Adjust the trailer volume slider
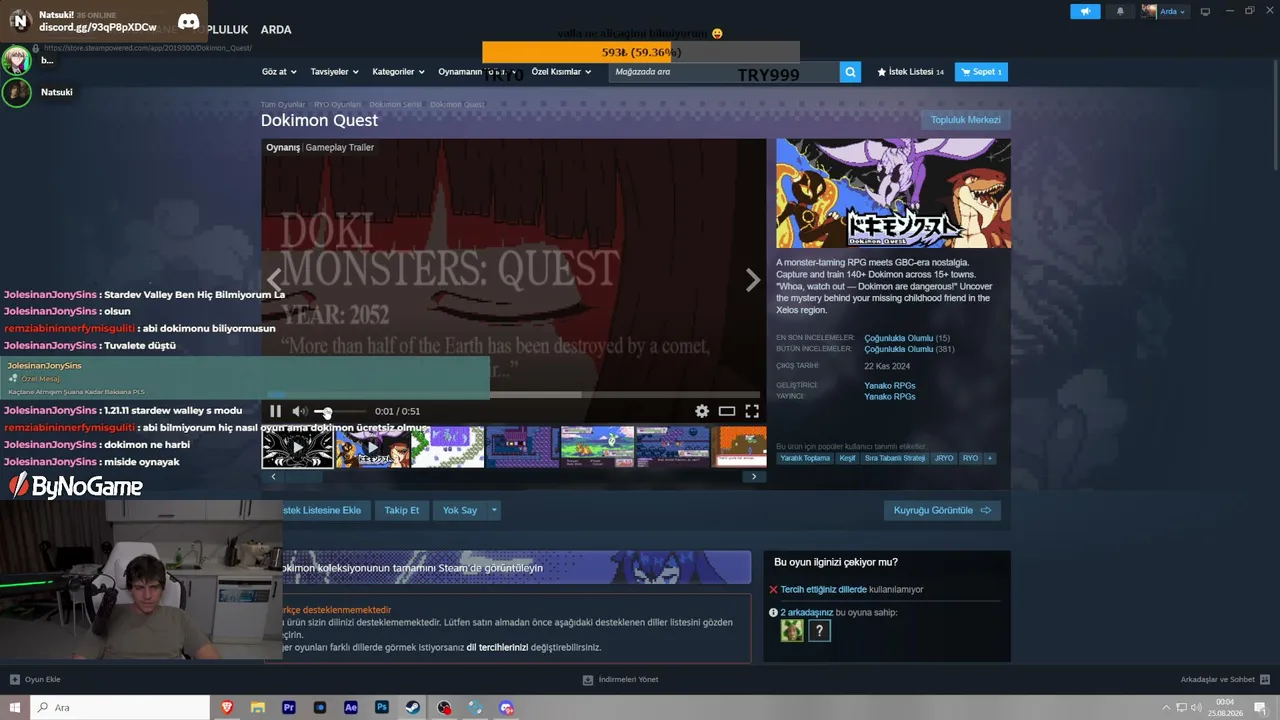The height and width of the screenshot is (720, 1280). [340, 412]
